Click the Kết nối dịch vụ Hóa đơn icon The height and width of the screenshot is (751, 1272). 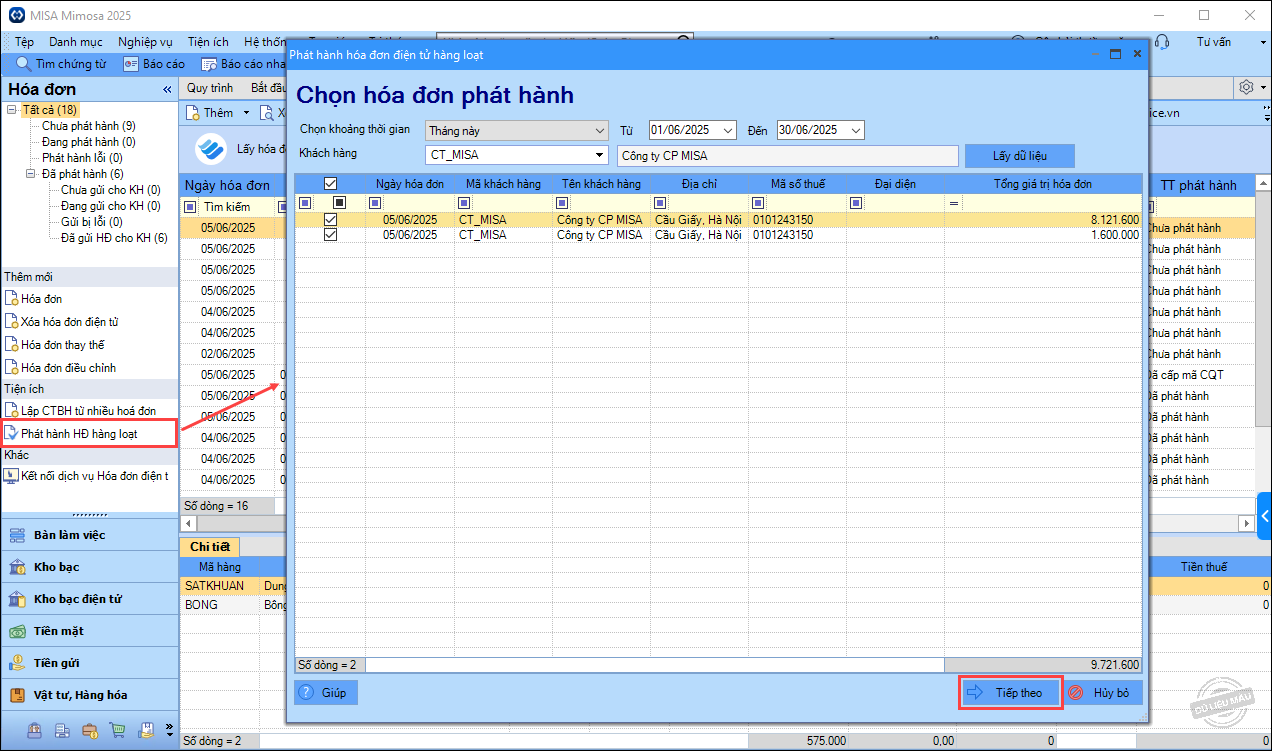tap(11, 477)
